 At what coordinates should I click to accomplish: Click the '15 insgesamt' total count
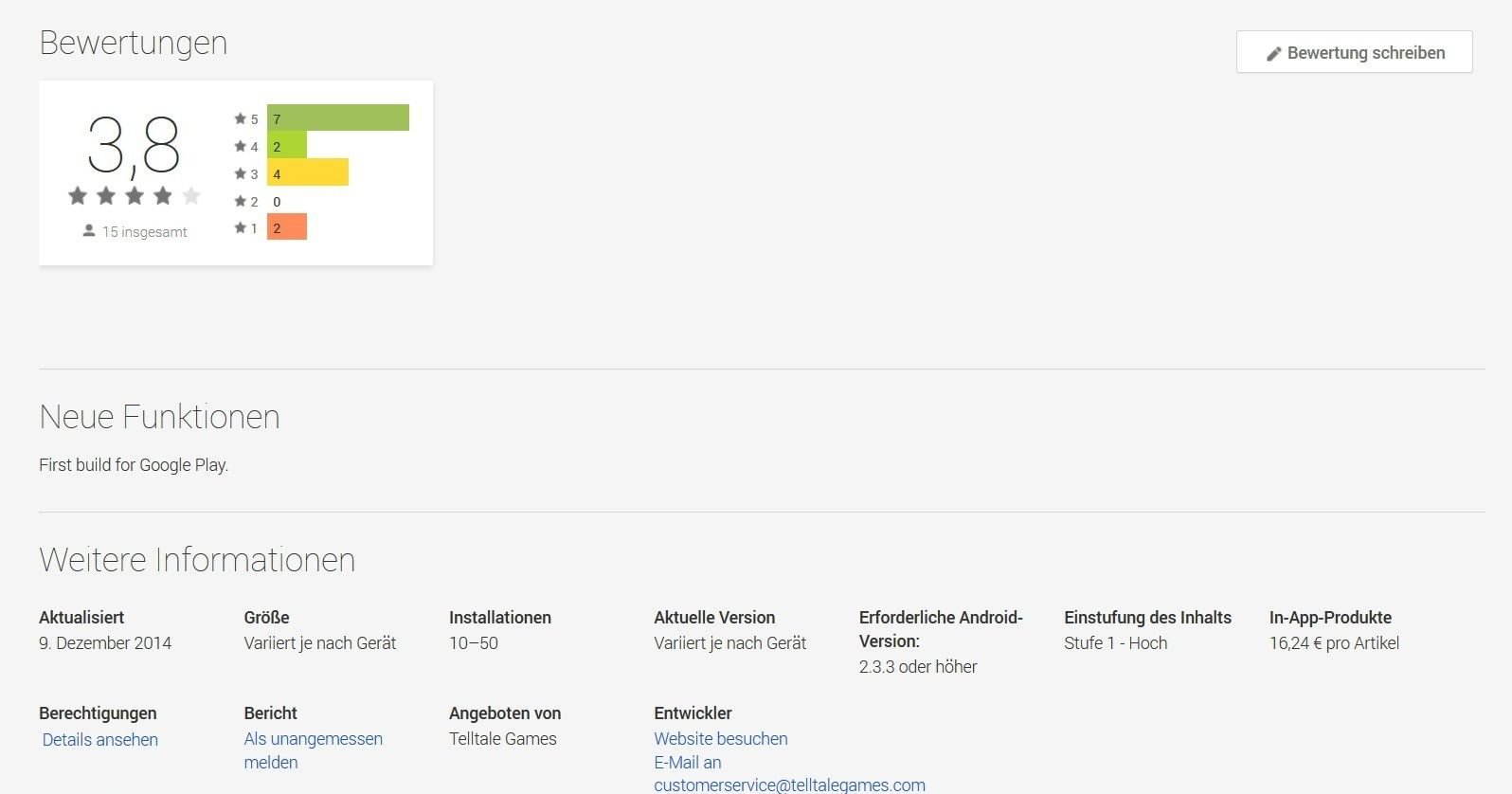[x=145, y=232]
